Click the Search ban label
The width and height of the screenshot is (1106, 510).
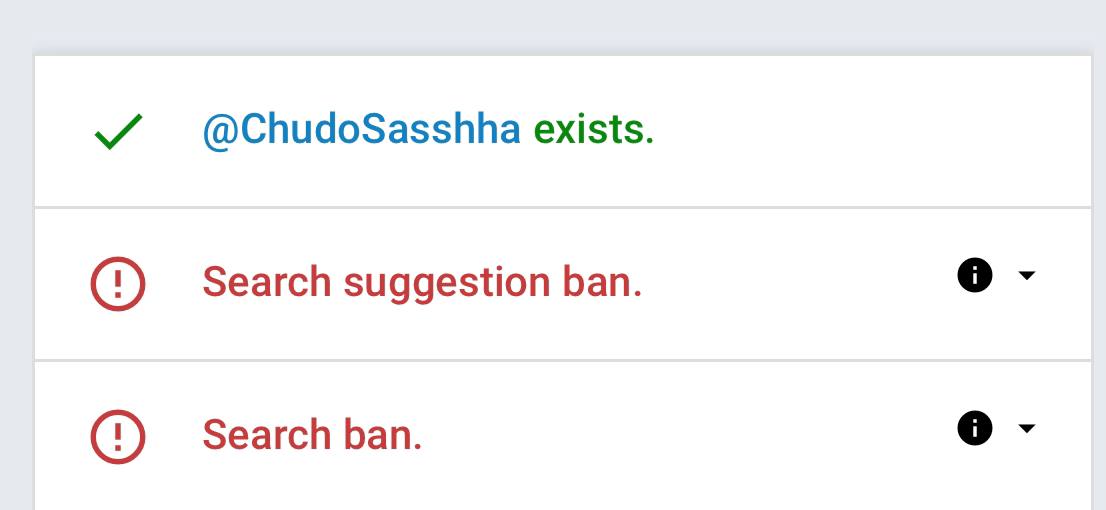(x=312, y=435)
